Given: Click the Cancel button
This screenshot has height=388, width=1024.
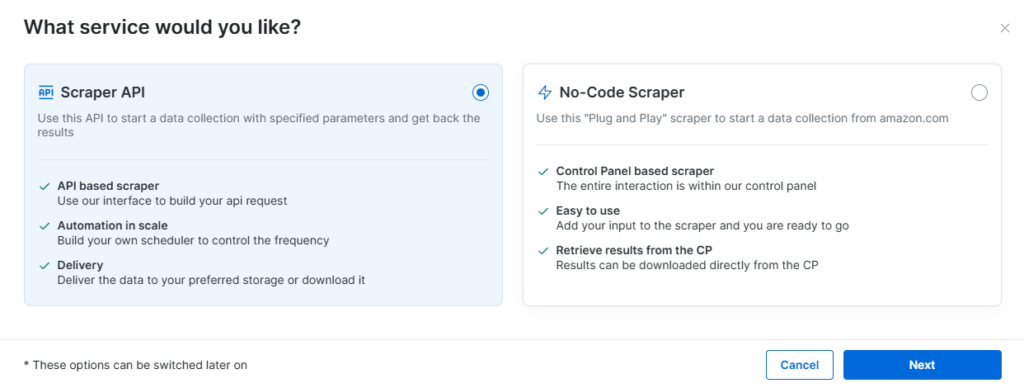Looking at the screenshot, I should pos(799,364).
